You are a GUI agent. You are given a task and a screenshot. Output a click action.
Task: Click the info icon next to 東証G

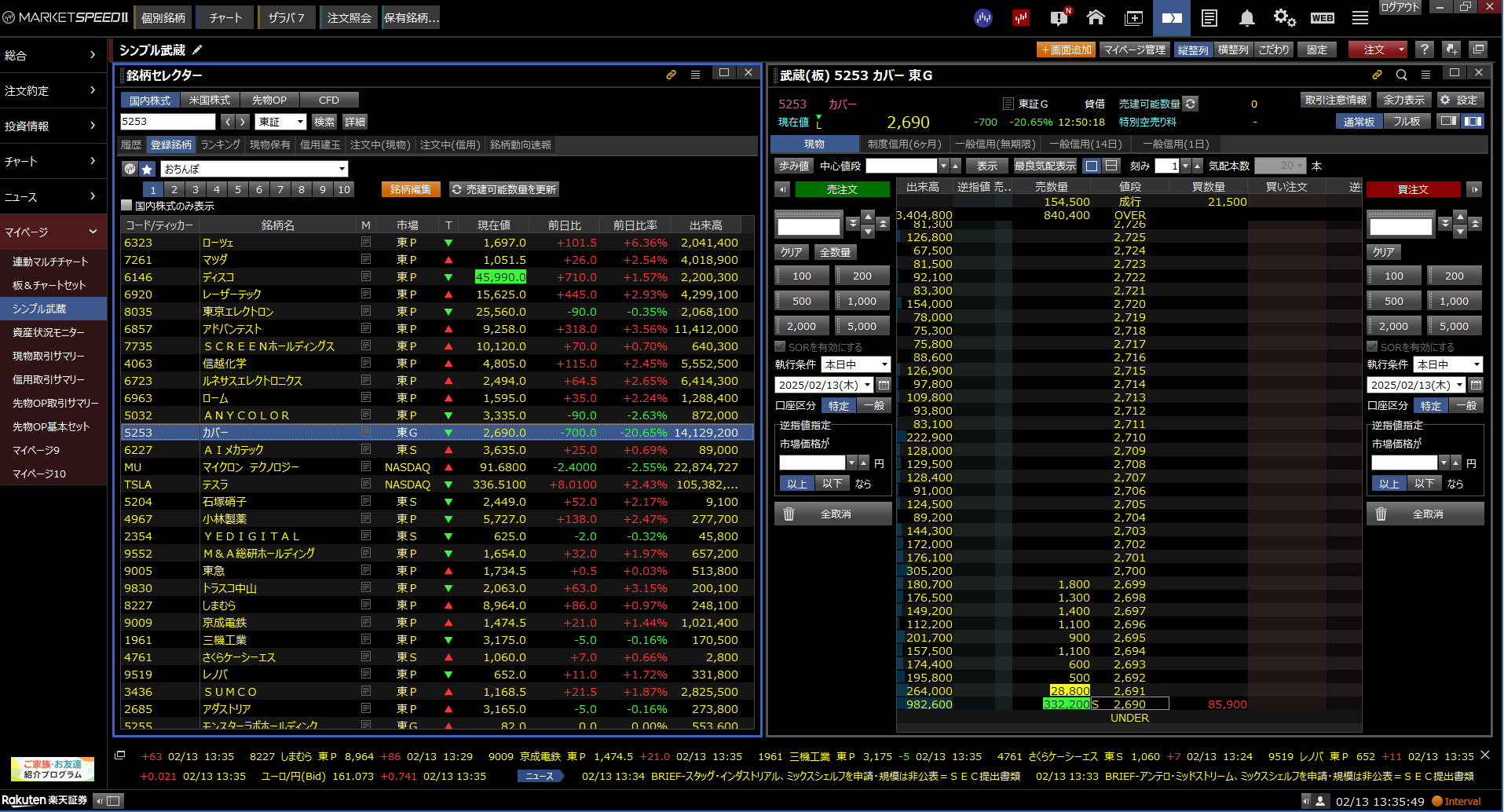click(x=1008, y=104)
